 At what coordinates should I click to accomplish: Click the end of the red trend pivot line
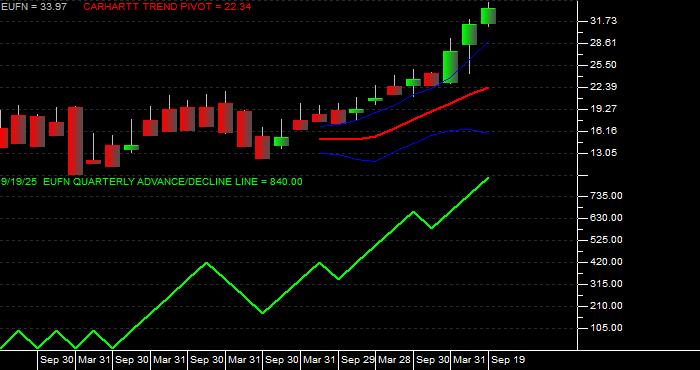488,87
